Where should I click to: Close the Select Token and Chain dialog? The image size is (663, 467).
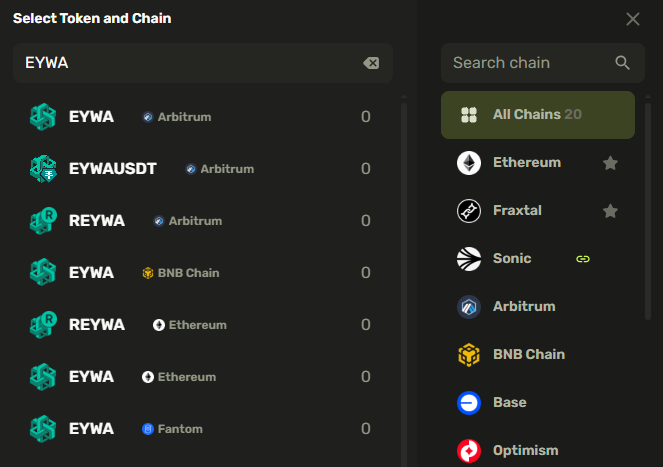[x=633, y=19]
